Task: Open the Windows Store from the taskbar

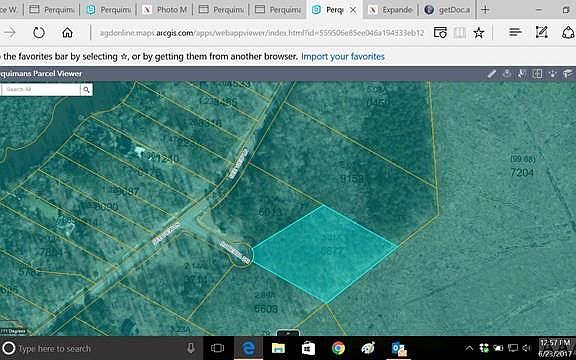Action: pyautogui.click(x=308, y=348)
